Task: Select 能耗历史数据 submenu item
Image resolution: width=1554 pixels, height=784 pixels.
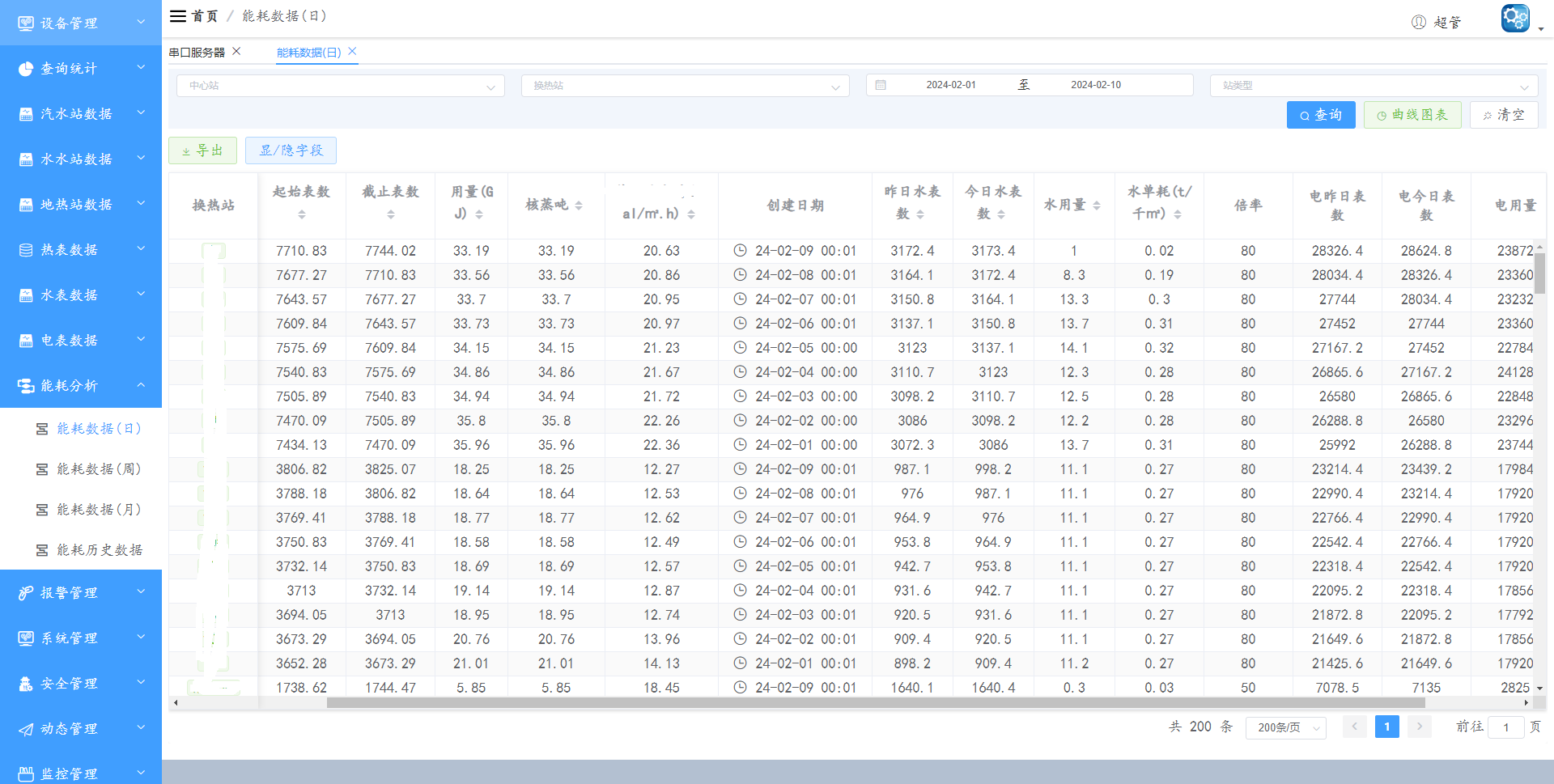Action: [x=81, y=550]
